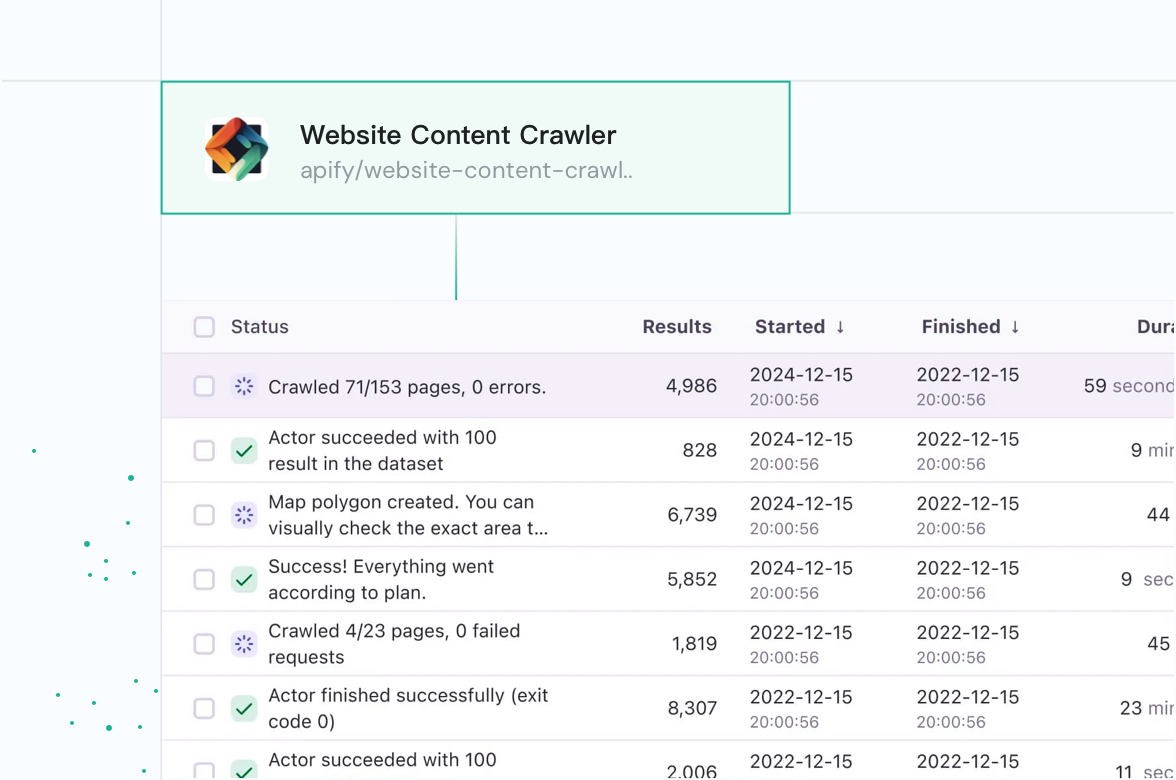Screen dimensions: 1176x780
Task: Expand the truncated name "apify/website-content-crawl.."
Action: [466, 170]
